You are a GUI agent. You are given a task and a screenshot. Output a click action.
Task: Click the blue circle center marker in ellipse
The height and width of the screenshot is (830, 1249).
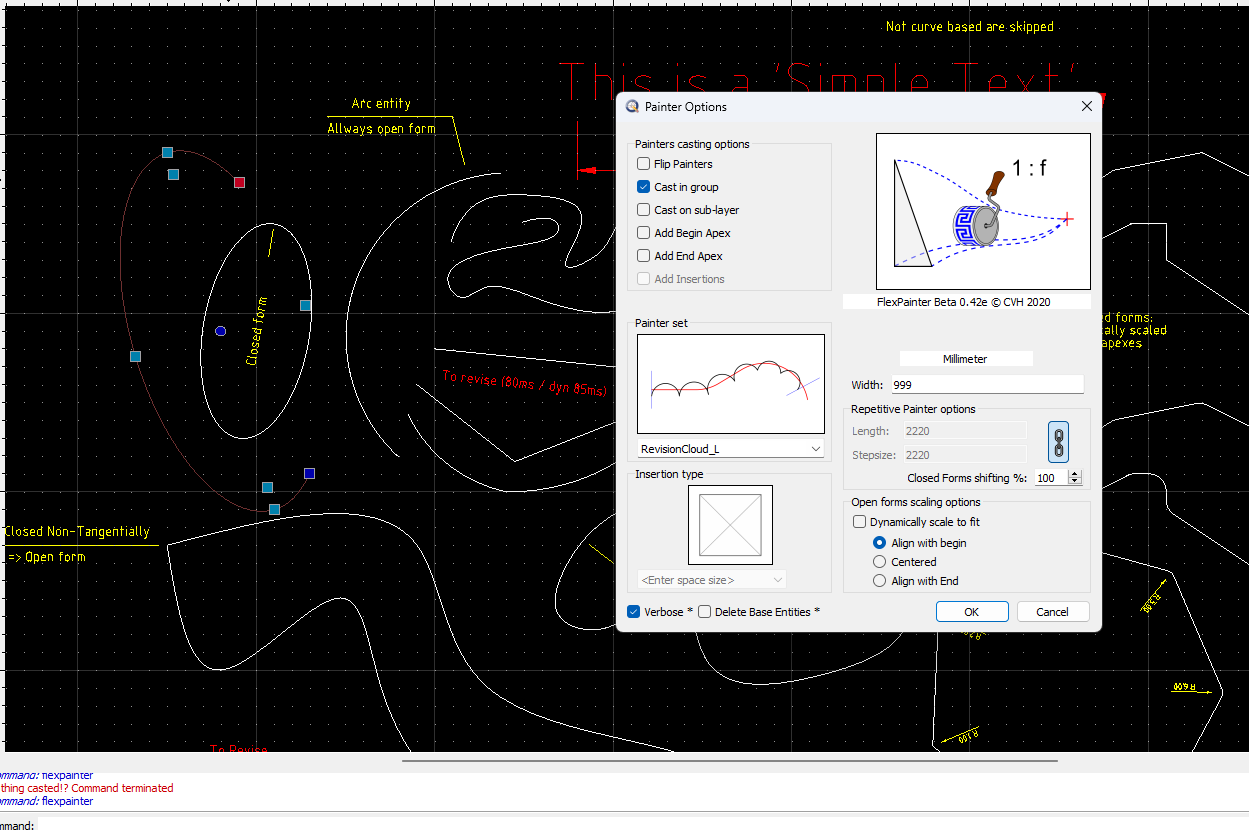(220, 331)
